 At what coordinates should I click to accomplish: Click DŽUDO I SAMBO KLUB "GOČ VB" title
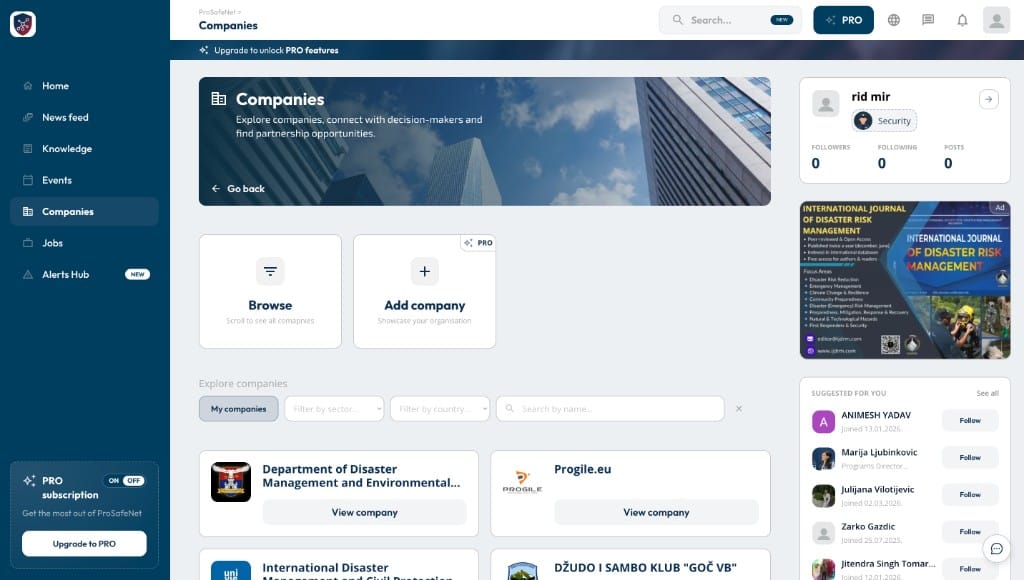pyautogui.click(x=645, y=568)
